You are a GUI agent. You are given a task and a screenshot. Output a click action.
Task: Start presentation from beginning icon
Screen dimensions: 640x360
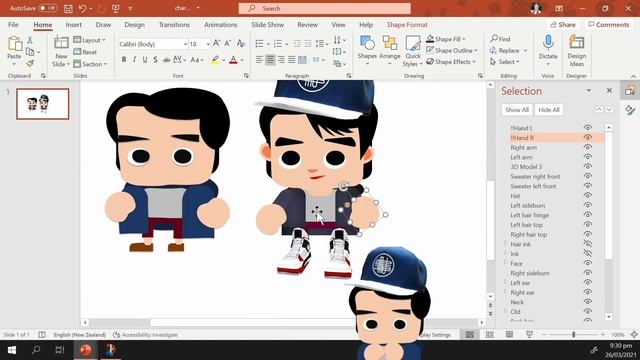[116, 8]
